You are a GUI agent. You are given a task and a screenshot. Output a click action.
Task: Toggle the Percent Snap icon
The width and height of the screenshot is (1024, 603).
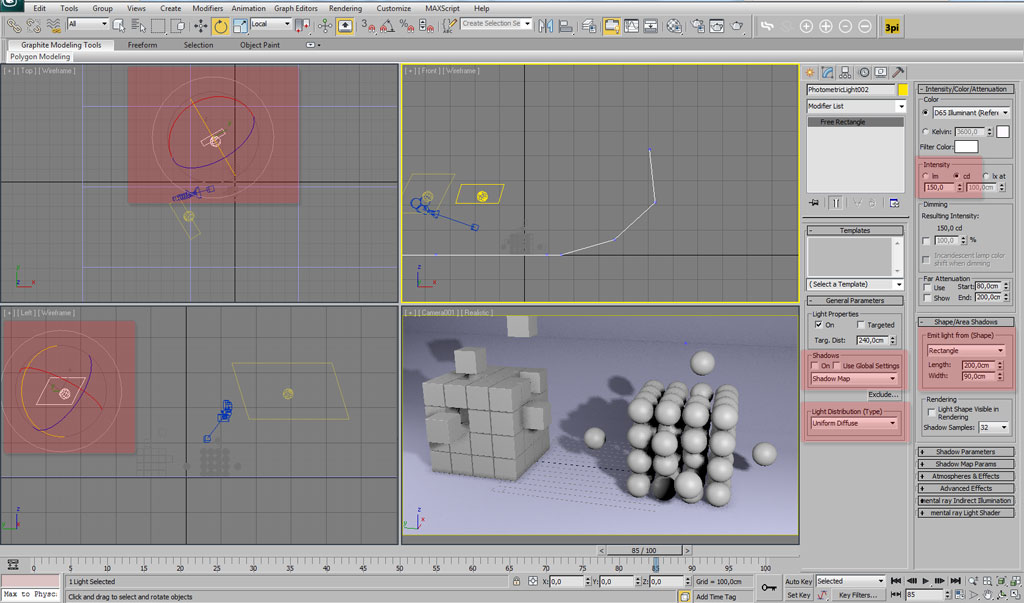pyautogui.click(x=406, y=26)
